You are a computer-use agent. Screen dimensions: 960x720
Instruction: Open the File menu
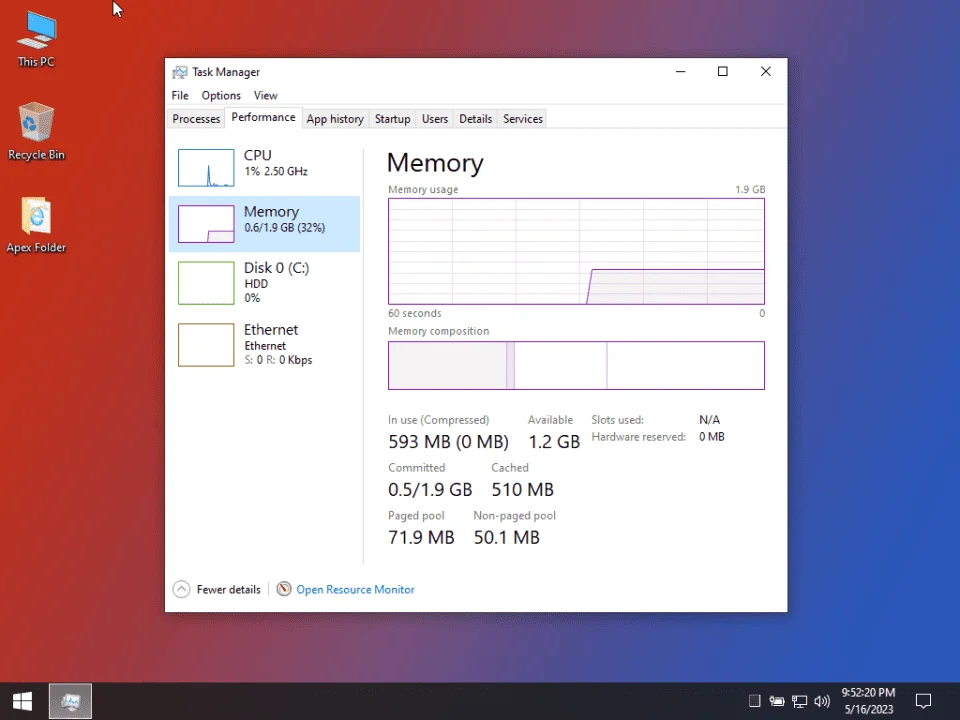180,96
